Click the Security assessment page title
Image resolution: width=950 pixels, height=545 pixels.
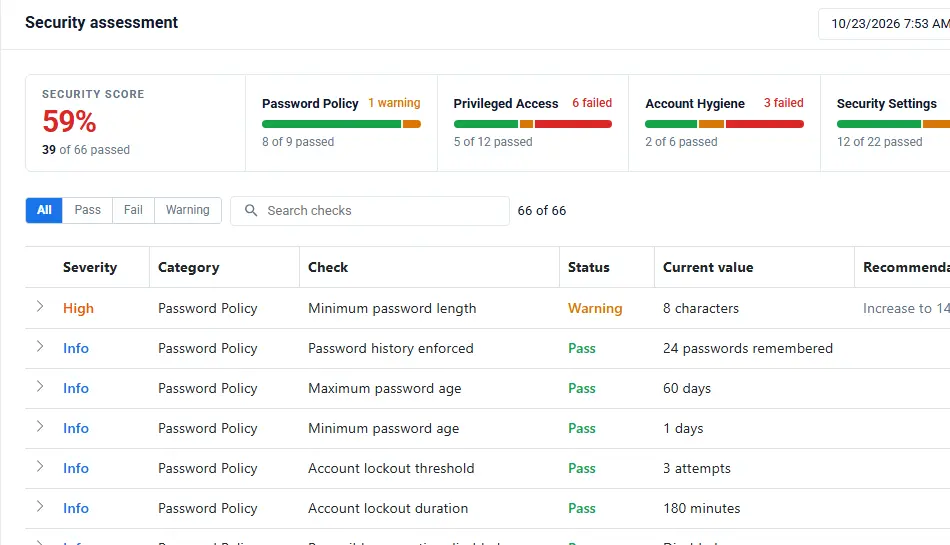[x=101, y=22]
